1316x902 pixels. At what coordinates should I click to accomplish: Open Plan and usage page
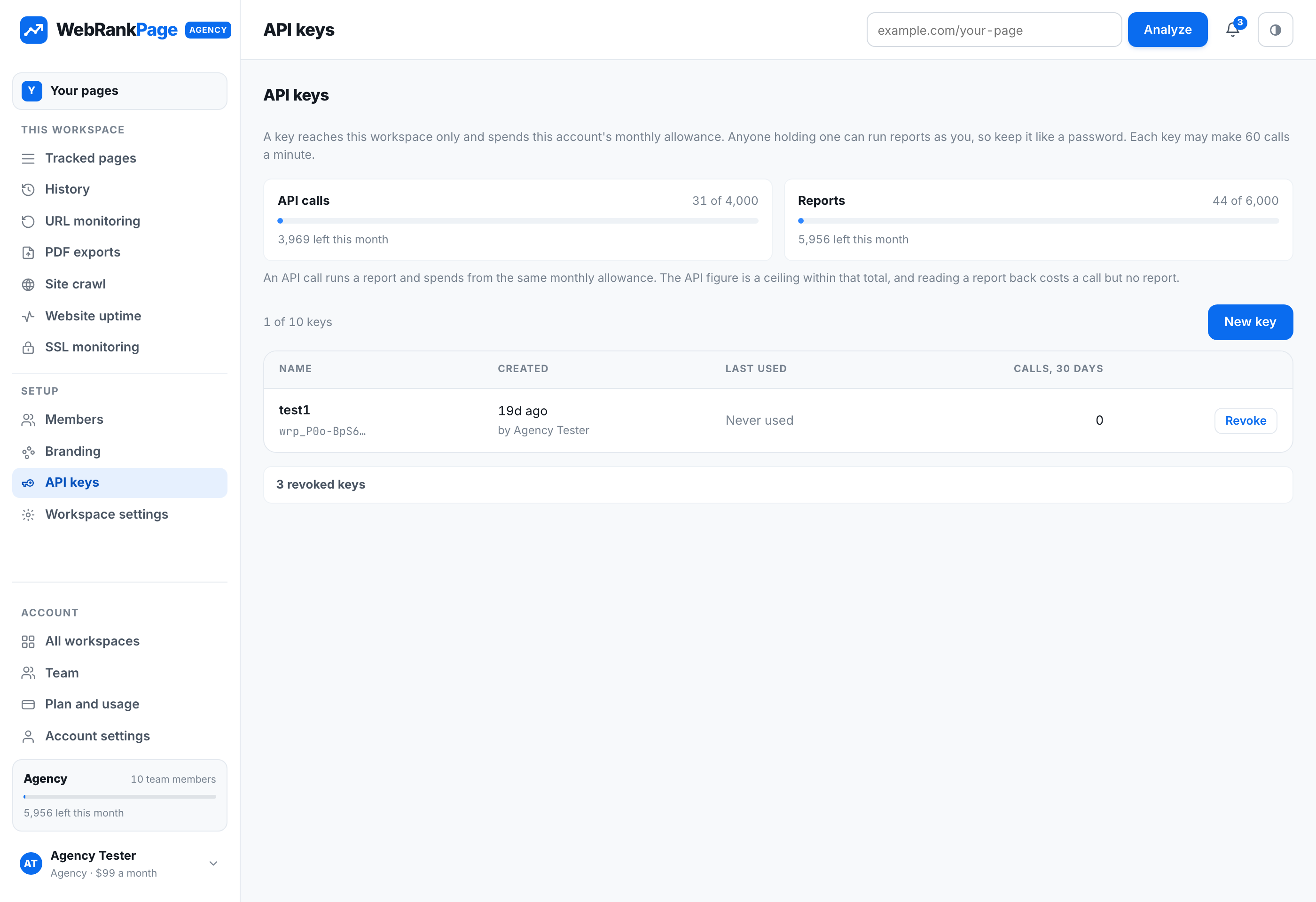point(119,705)
